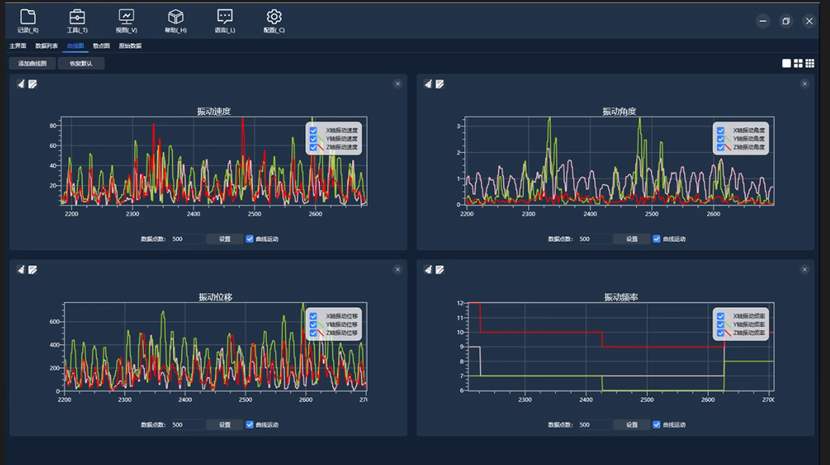Toggle 曲线运动 checkbox under 振动角度 chart
The width and height of the screenshot is (830, 465).
[x=657, y=239]
